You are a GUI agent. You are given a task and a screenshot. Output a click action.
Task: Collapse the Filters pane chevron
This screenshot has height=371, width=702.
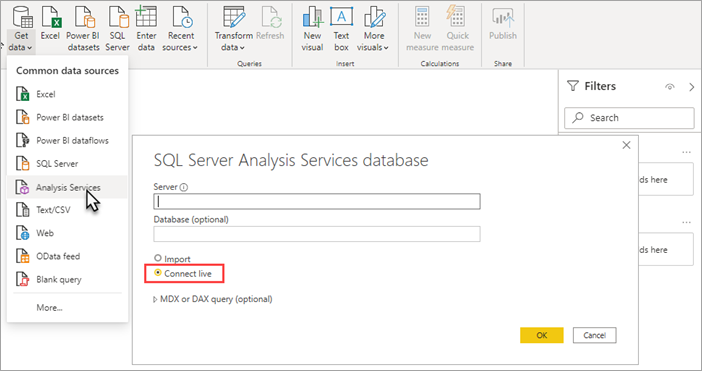point(691,87)
